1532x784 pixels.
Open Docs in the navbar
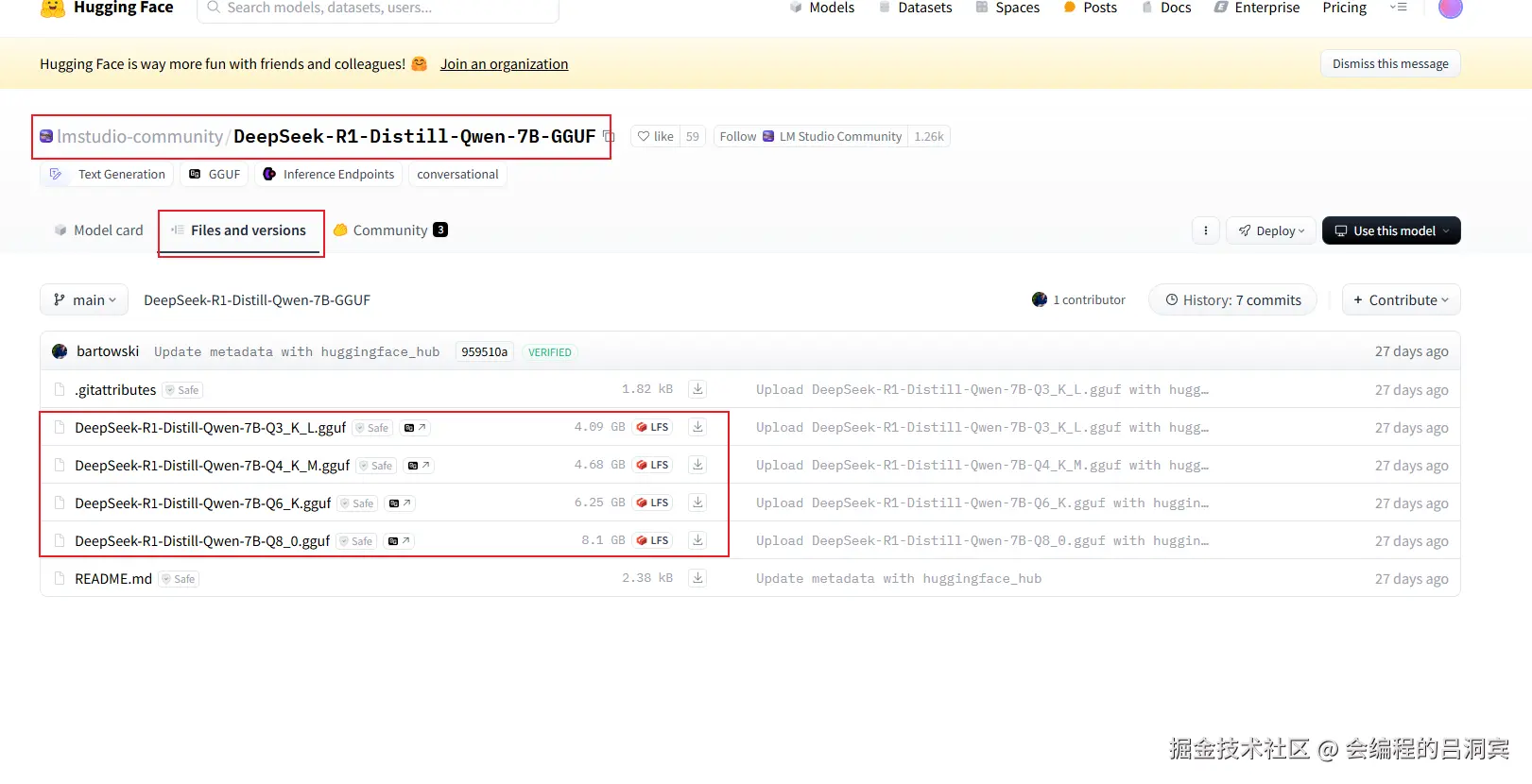coord(1166,8)
